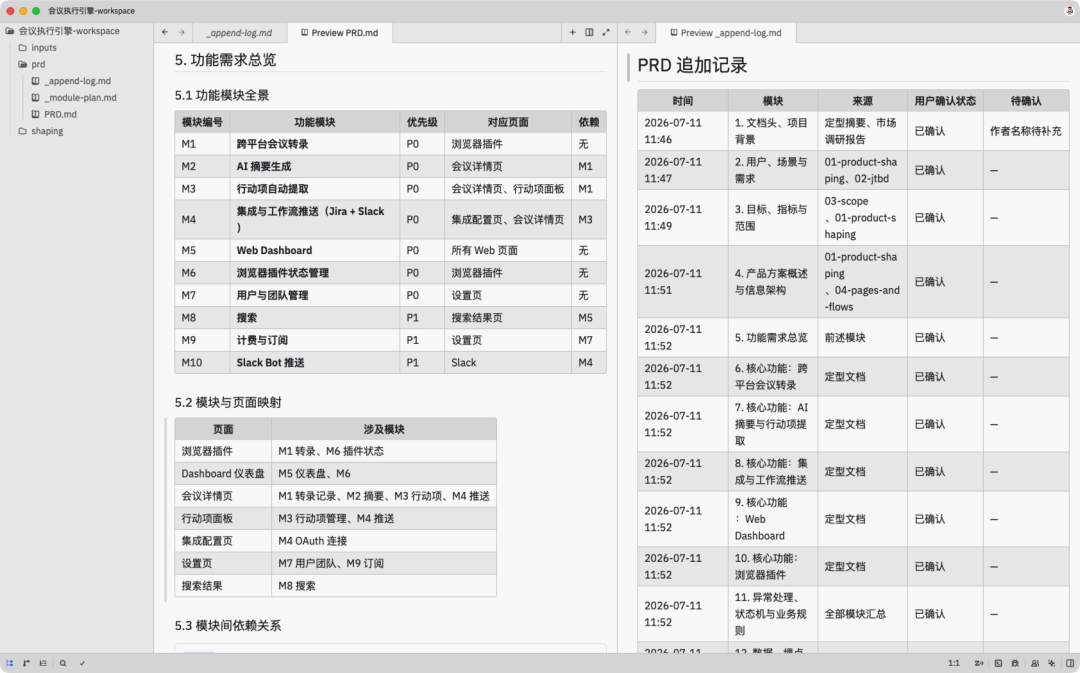Click the heading 5. 功能需求总览
Screen dimensions: 1080x673
pos(225,60)
